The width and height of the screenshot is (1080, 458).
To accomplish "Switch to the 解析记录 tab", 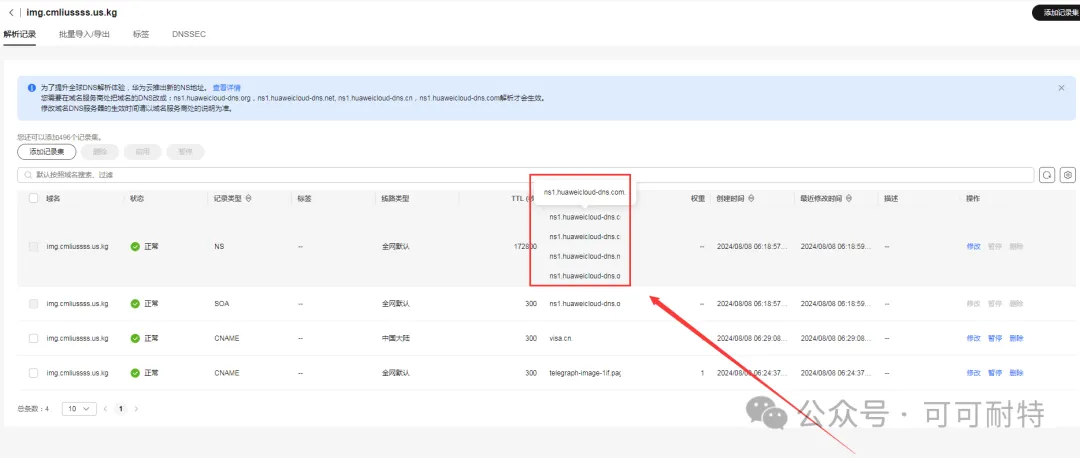I will tap(19, 34).
